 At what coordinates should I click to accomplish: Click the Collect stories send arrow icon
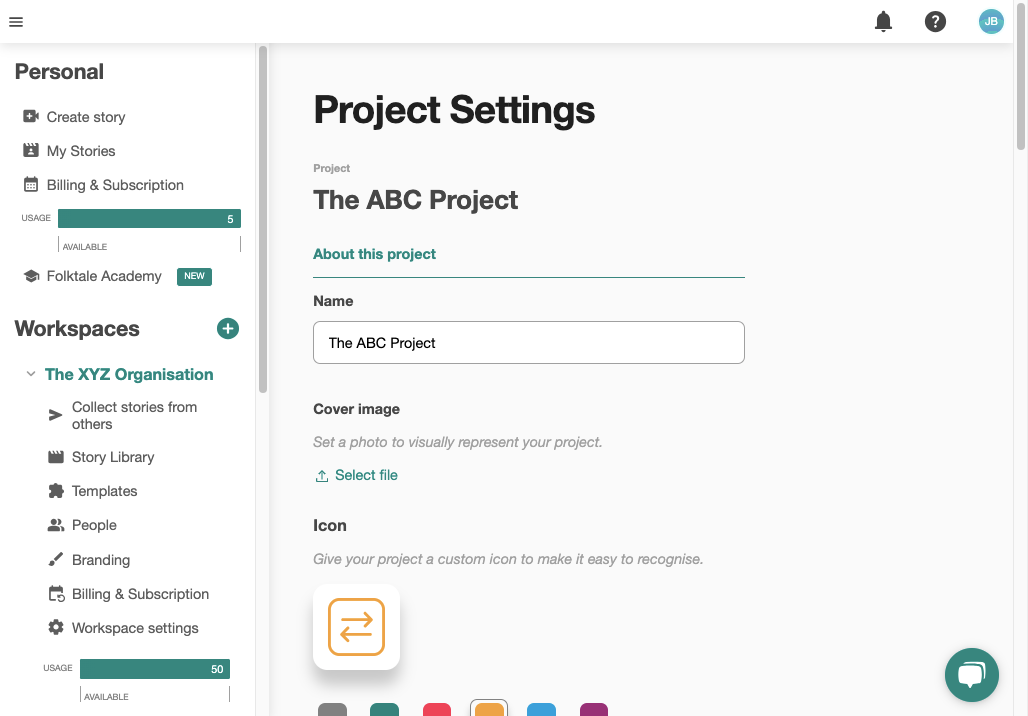click(x=56, y=415)
